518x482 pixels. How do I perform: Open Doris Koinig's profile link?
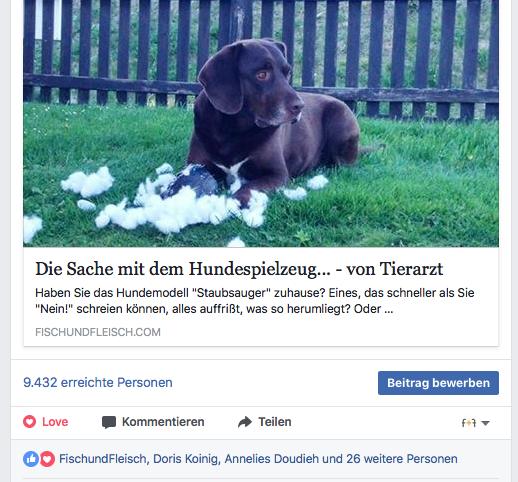click(x=185, y=459)
